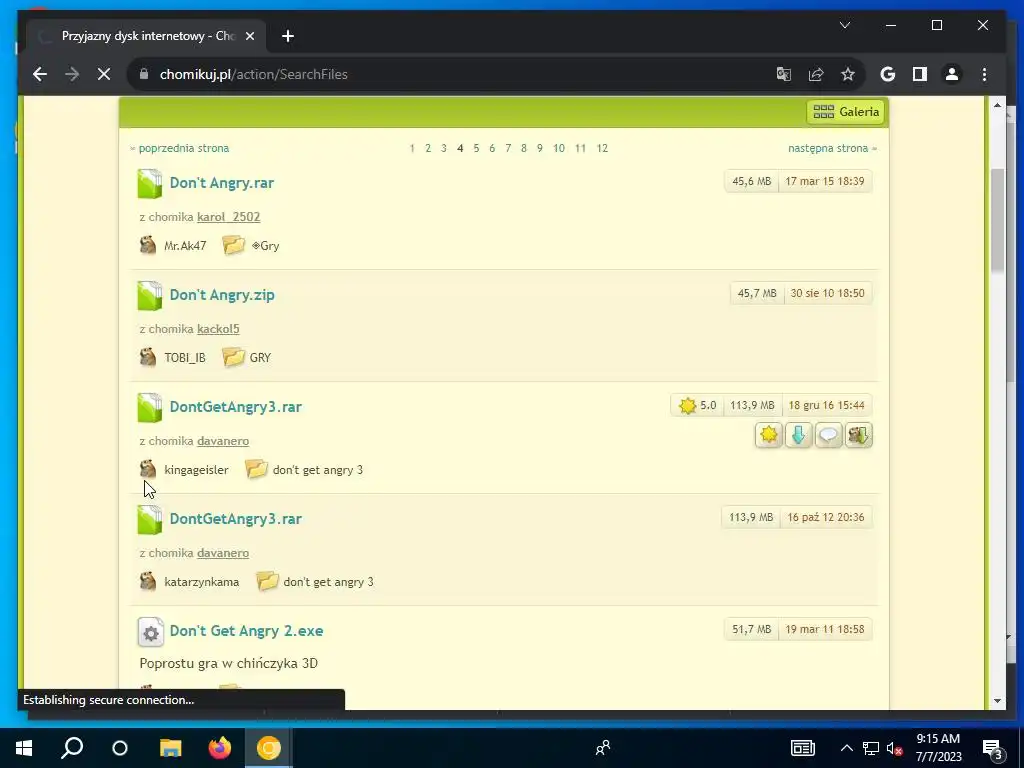Open DontGetAngry3.rar dated 18 gru 16
1024x768 pixels.
tap(236, 407)
